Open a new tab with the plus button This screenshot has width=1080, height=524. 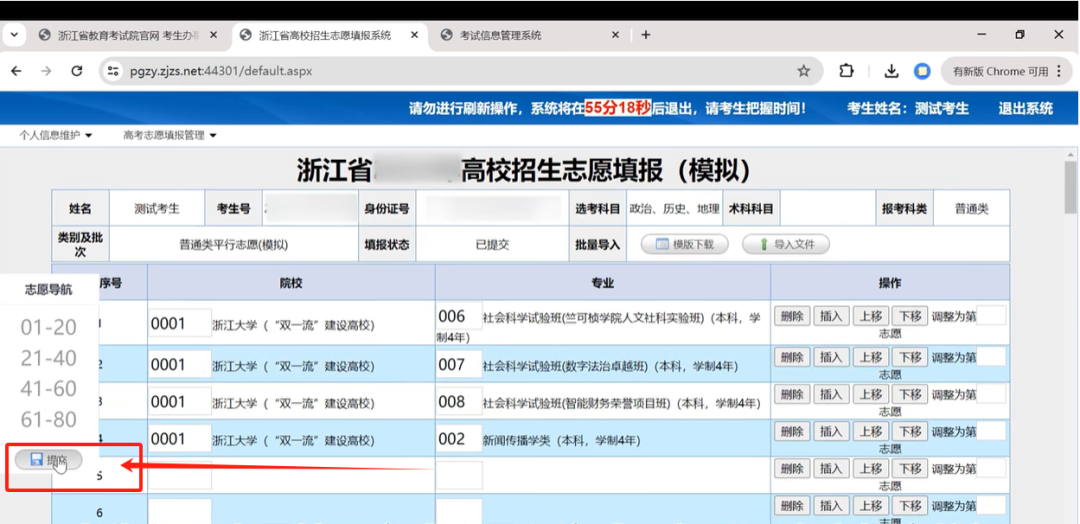tap(645, 35)
